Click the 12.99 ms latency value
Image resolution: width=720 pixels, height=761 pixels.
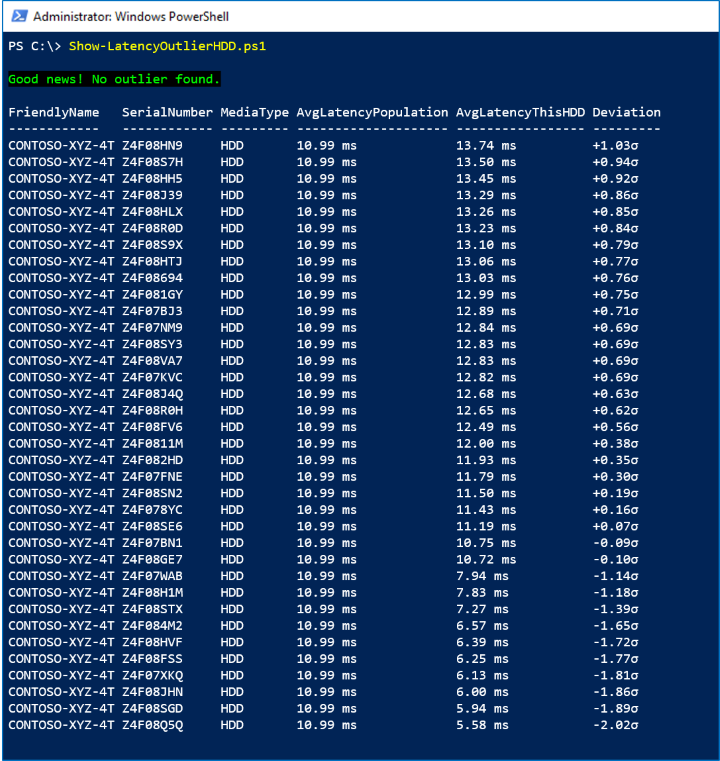point(486,295)
